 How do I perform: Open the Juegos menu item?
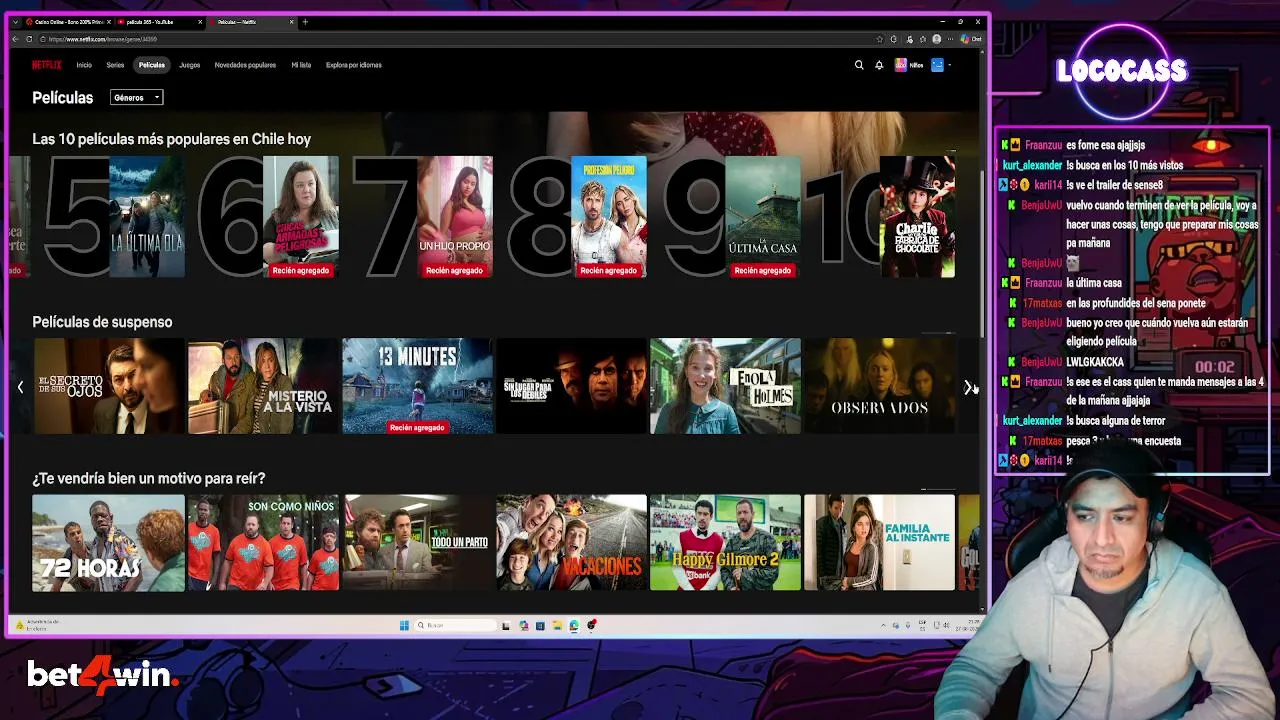(190, 65)
